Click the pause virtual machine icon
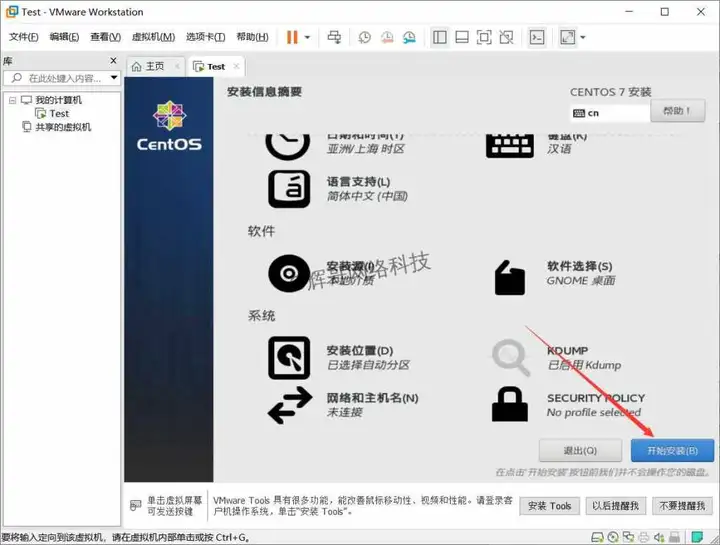 click(x=292, y=37)
